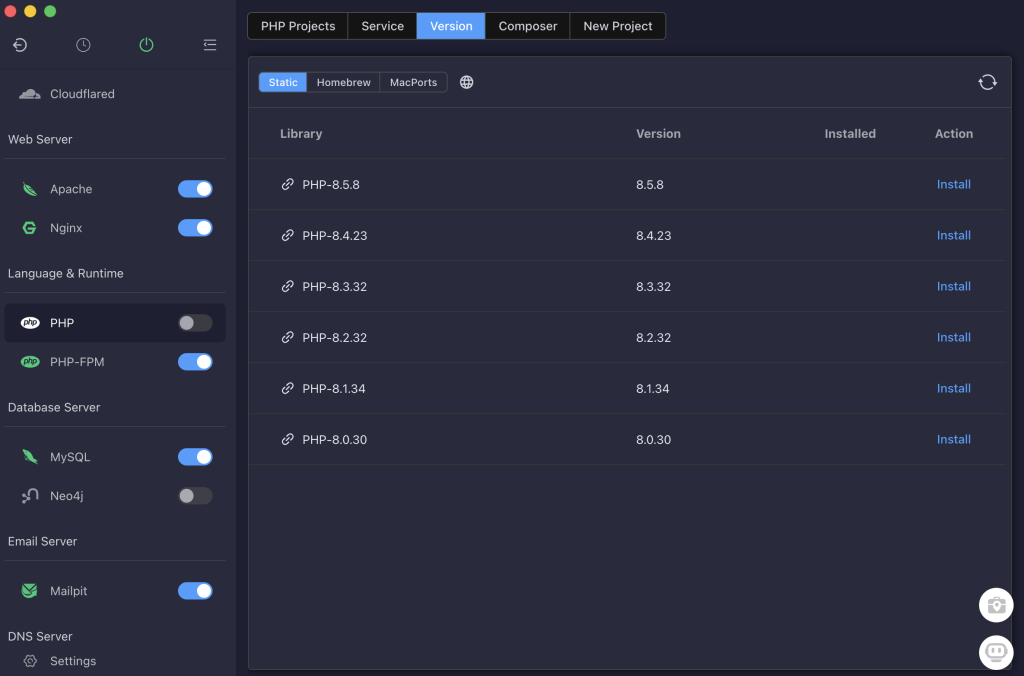1024x676 pixels.
Task: Click the Language & Runtime section label
Action: [x=65, y=273]
